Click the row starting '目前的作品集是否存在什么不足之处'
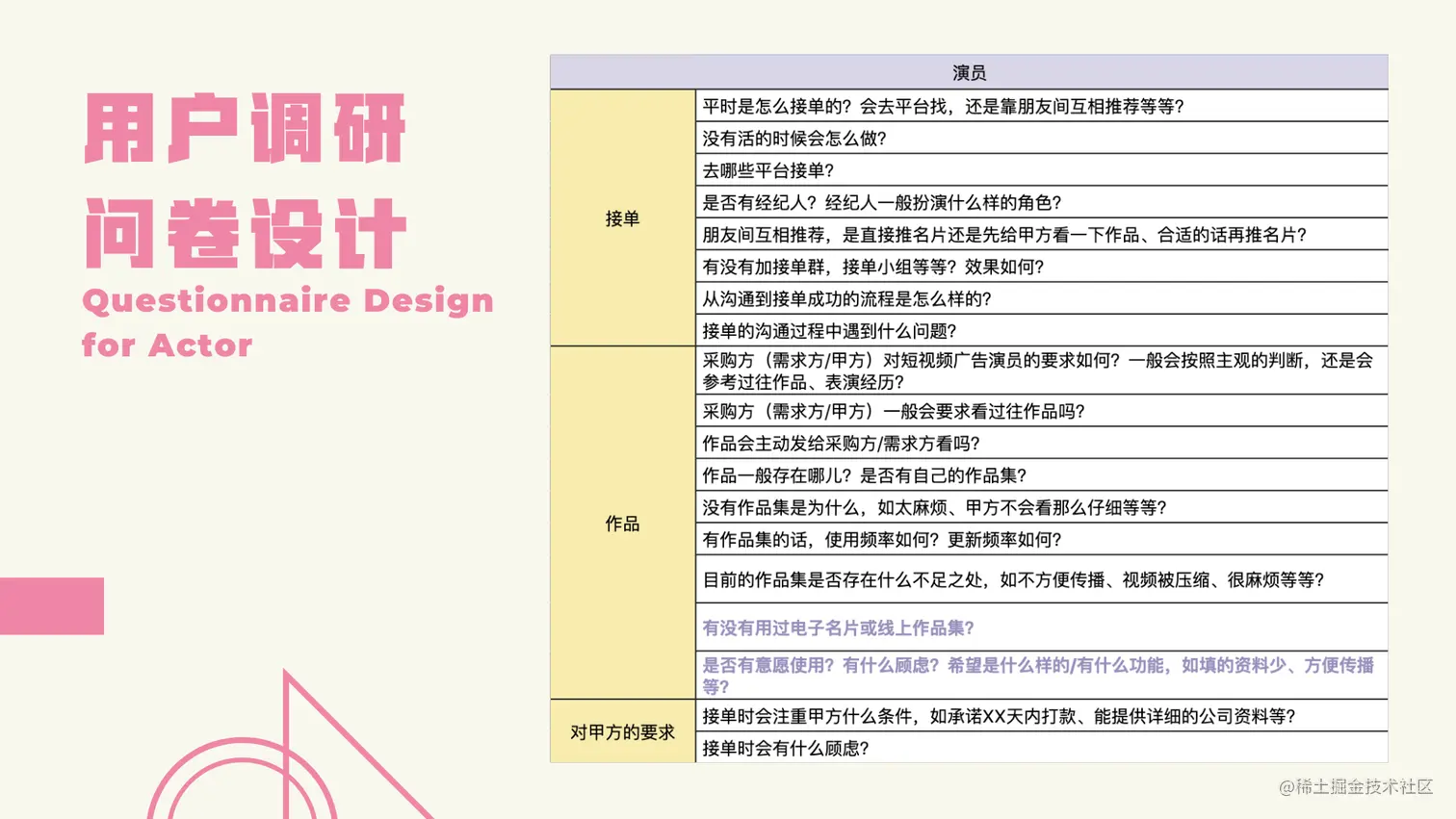 (1042, 579)
